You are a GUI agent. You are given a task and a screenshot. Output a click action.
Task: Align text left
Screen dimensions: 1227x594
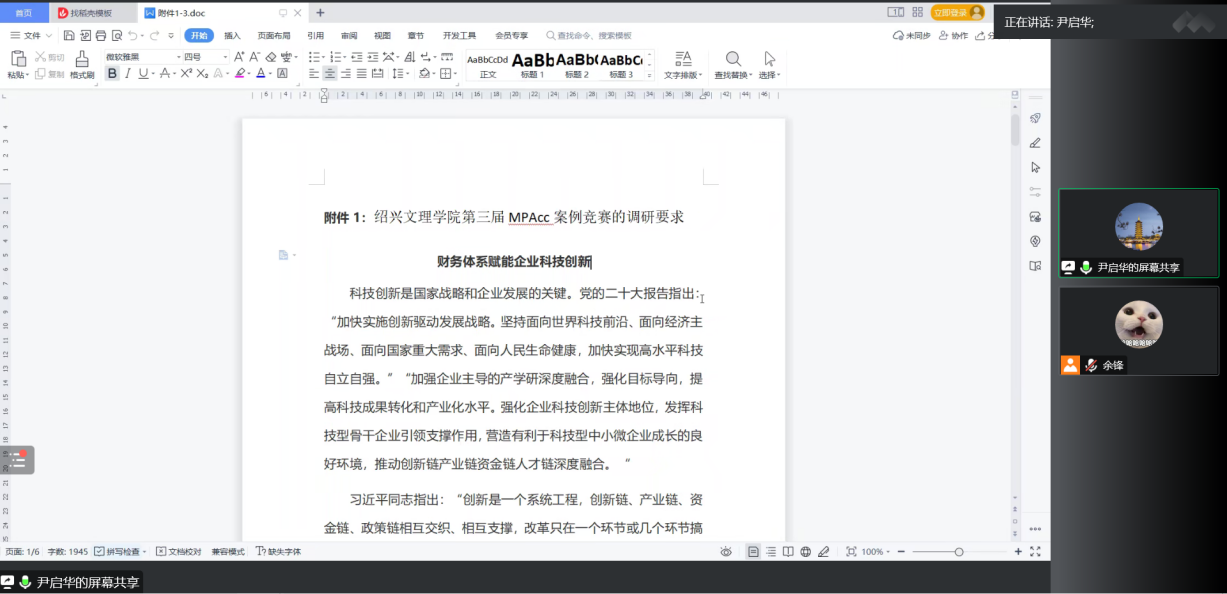(313, 73)
